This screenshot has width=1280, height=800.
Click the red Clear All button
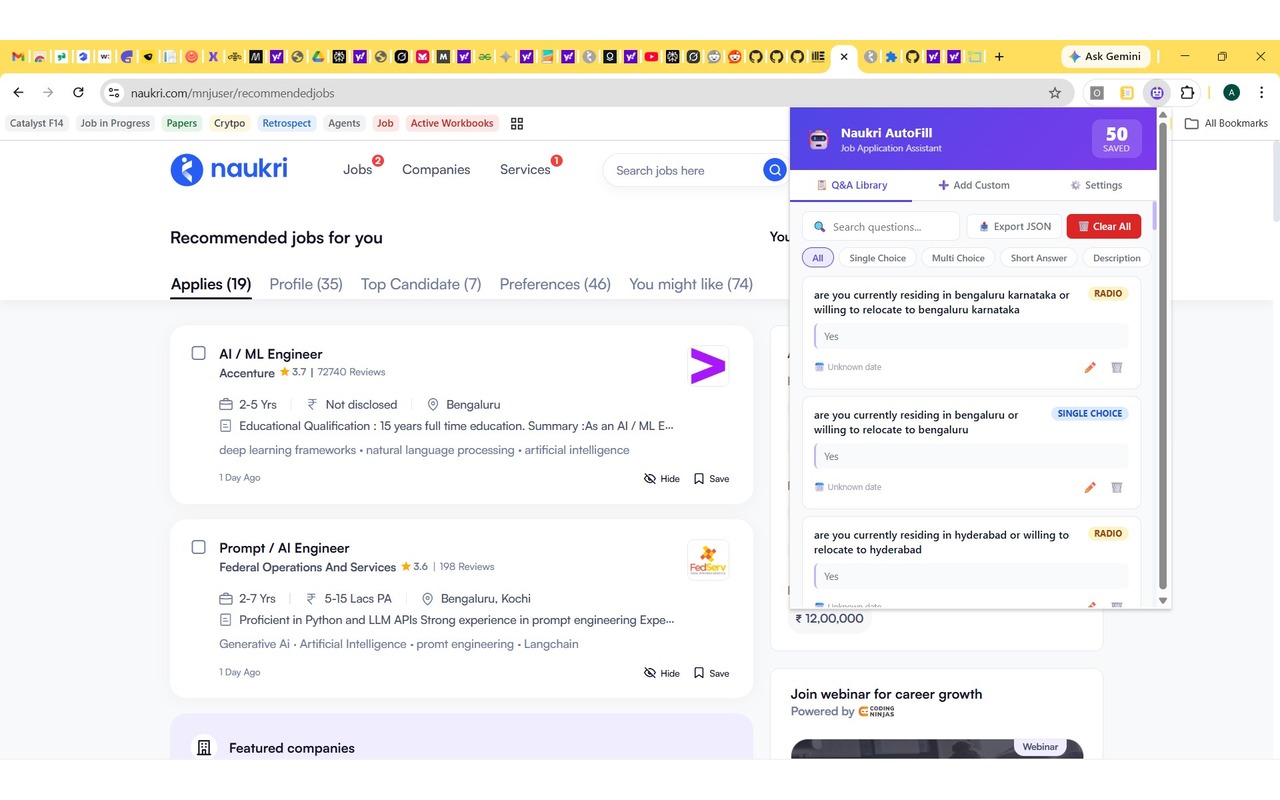(1104, 226)
